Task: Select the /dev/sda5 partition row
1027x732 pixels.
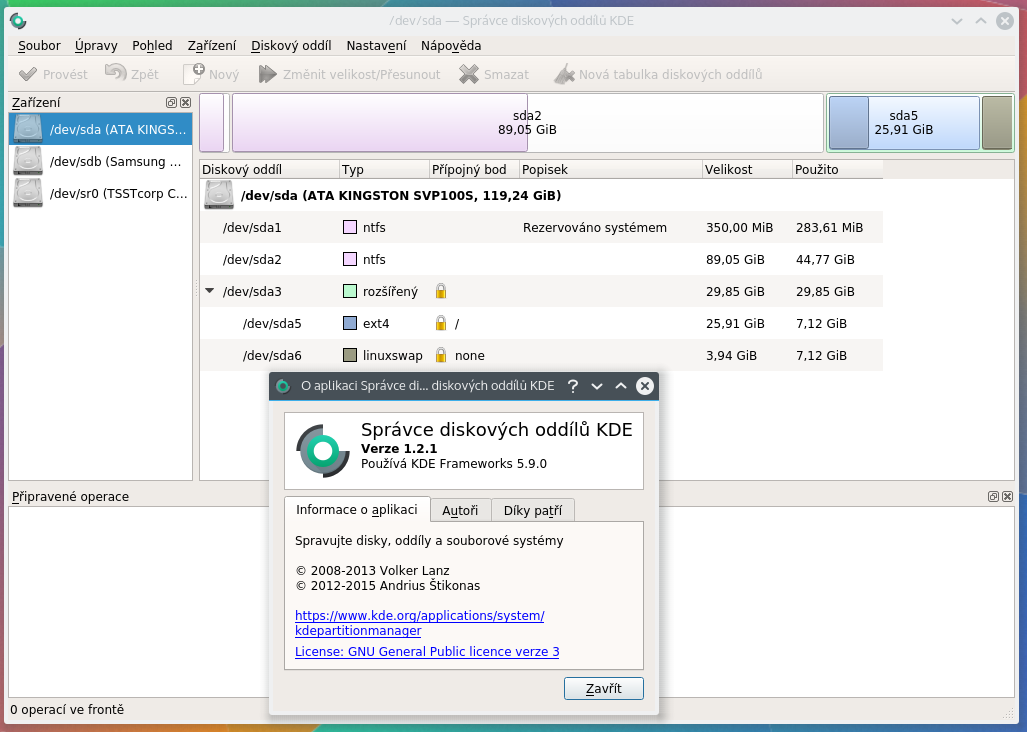Action: point(542,323)
